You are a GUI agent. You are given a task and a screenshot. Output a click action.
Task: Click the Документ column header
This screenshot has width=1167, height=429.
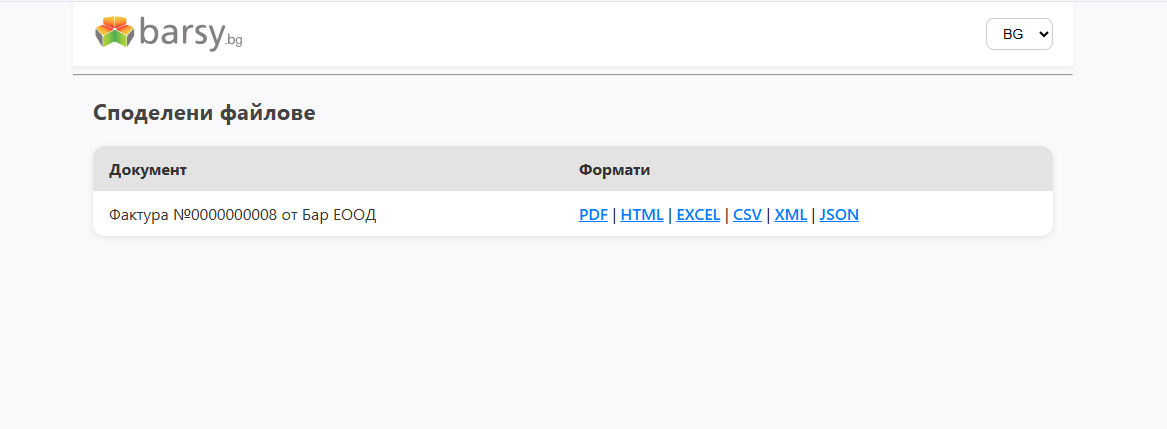click(x=148, y=170)
